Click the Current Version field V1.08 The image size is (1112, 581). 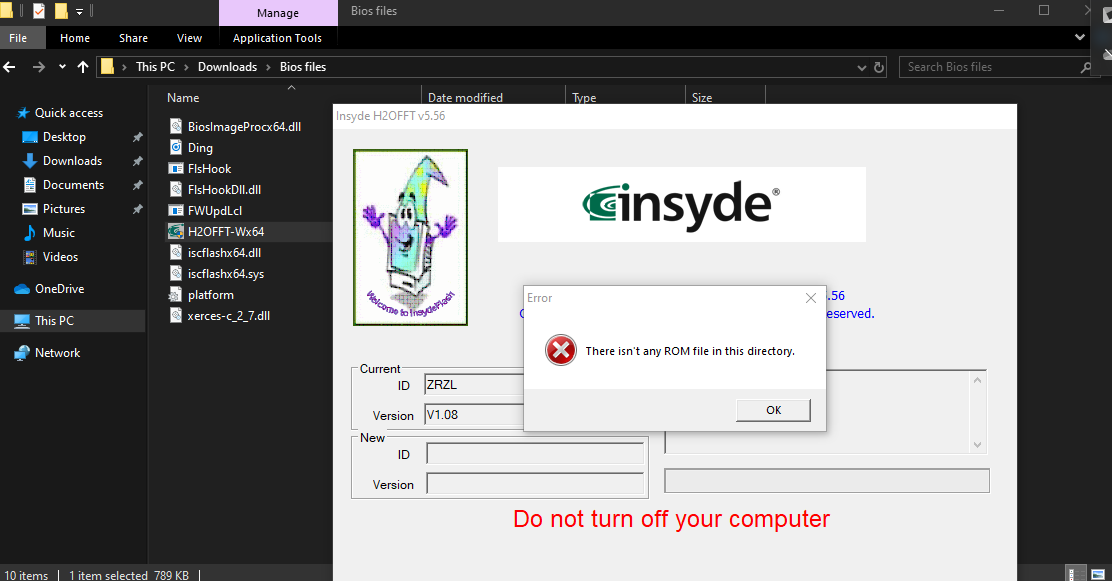[x=474, y=415]
